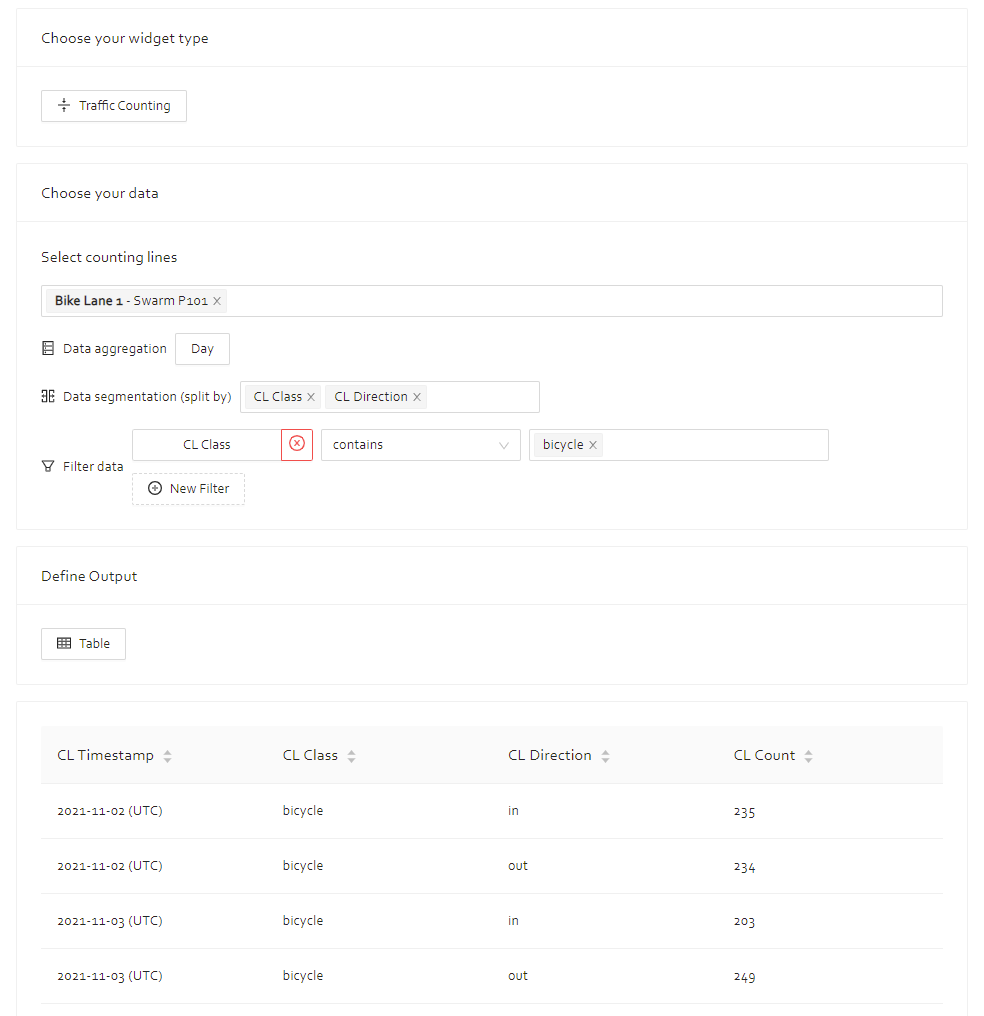Click the New Filter plus icon
Image resolution: width=984 pixels, height=1016 pixels.
click(x=155, y=489)
